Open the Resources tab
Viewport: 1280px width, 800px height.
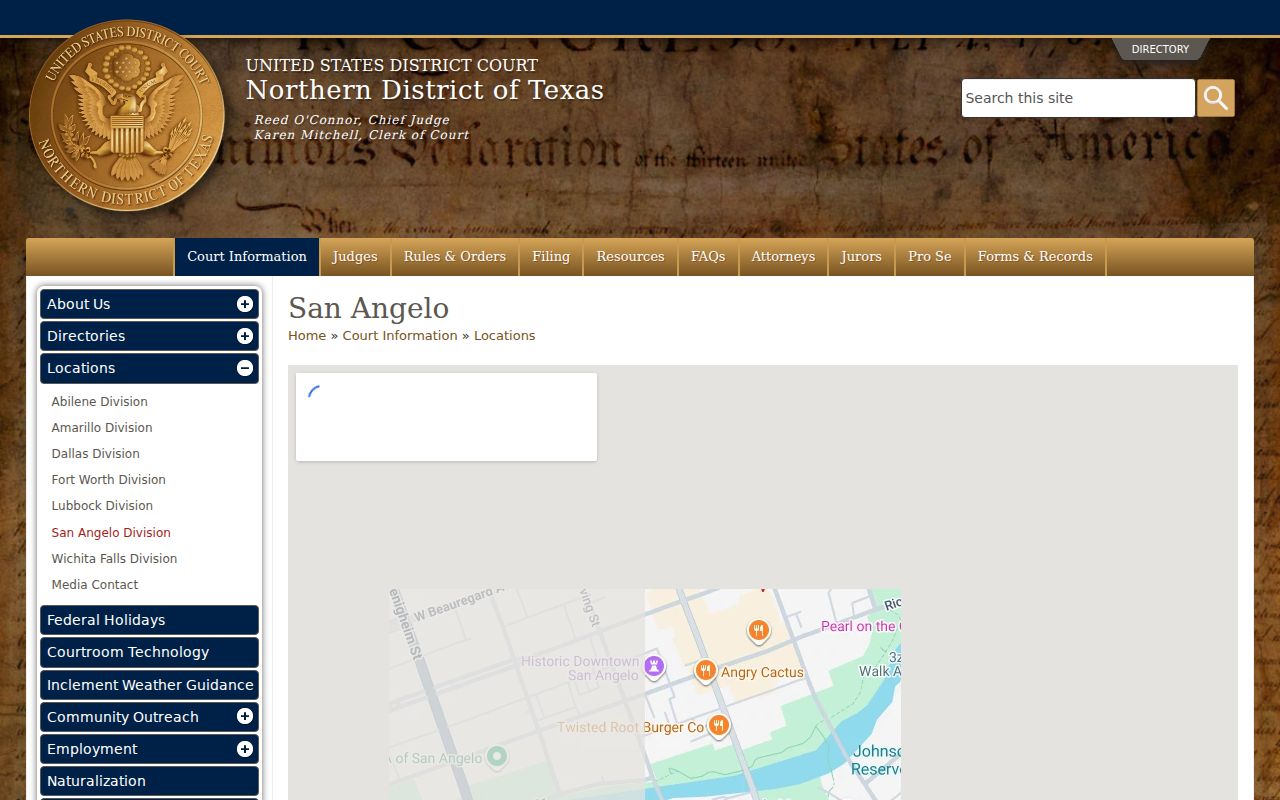click(x=630, y=257)
